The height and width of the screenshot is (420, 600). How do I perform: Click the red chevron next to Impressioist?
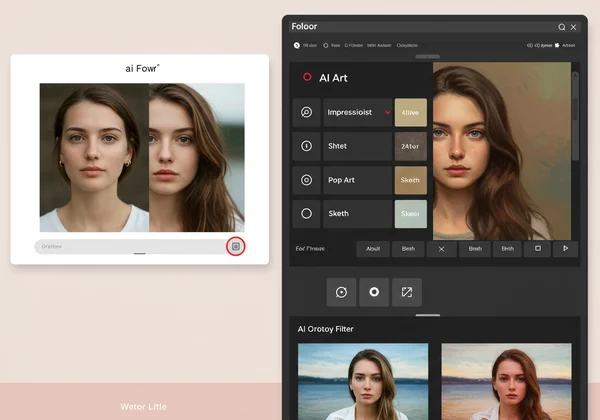pos(388,112)
